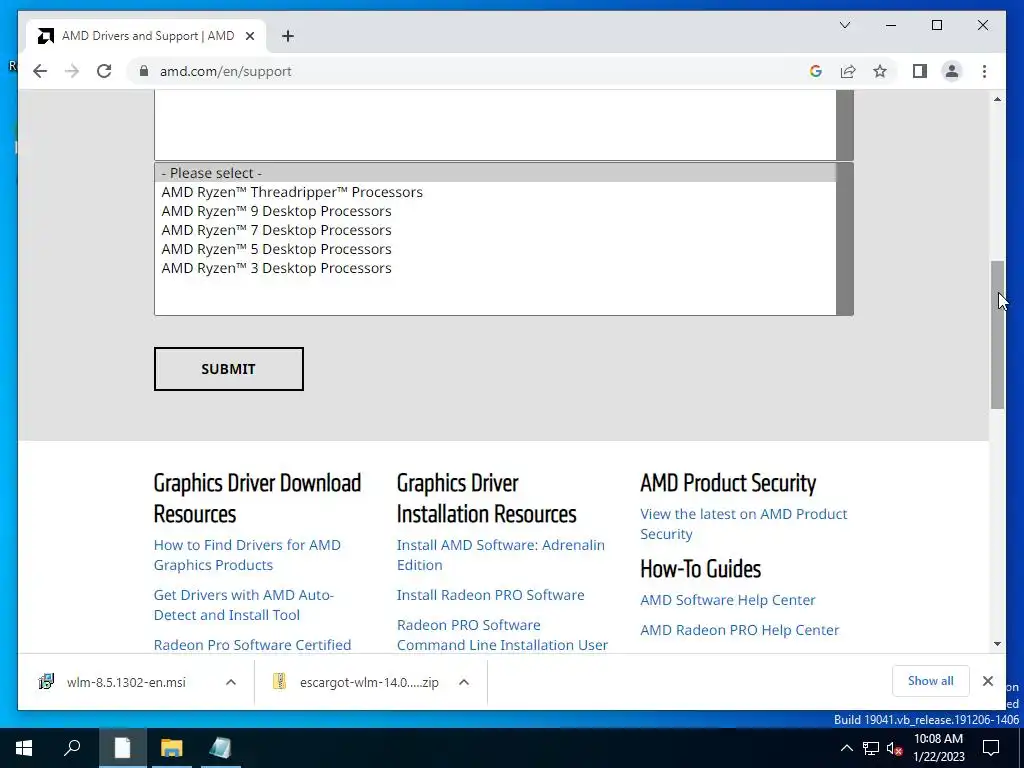Click the SUBMIT button
Image resolution: width=1024 pixels, height=768 pixels.
click(x=229, y=369)
